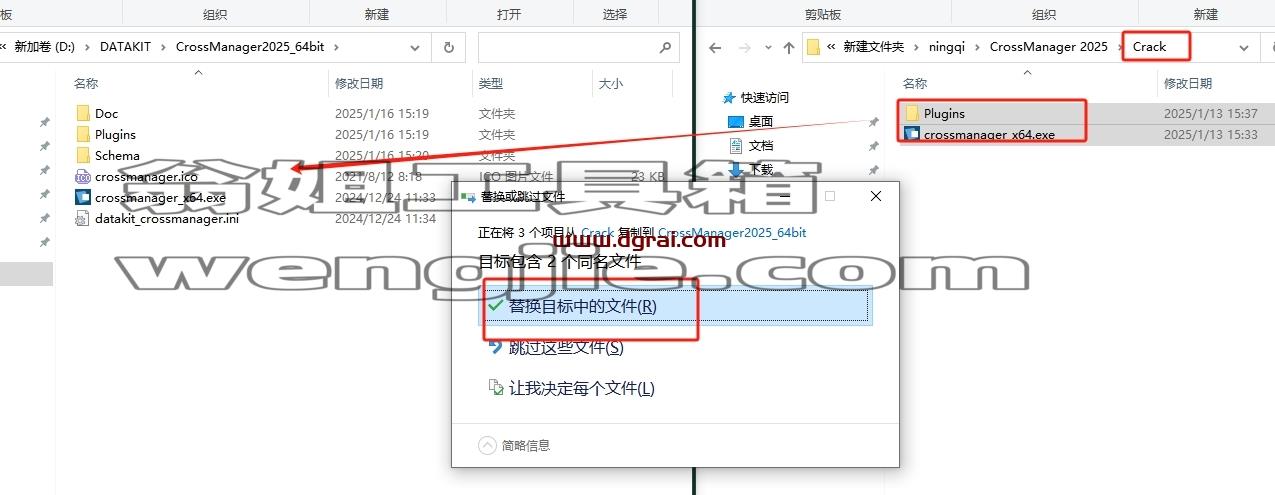
Task: Select the datakit_crossmanager.ini file icon
Action: (x=83, y=218)
